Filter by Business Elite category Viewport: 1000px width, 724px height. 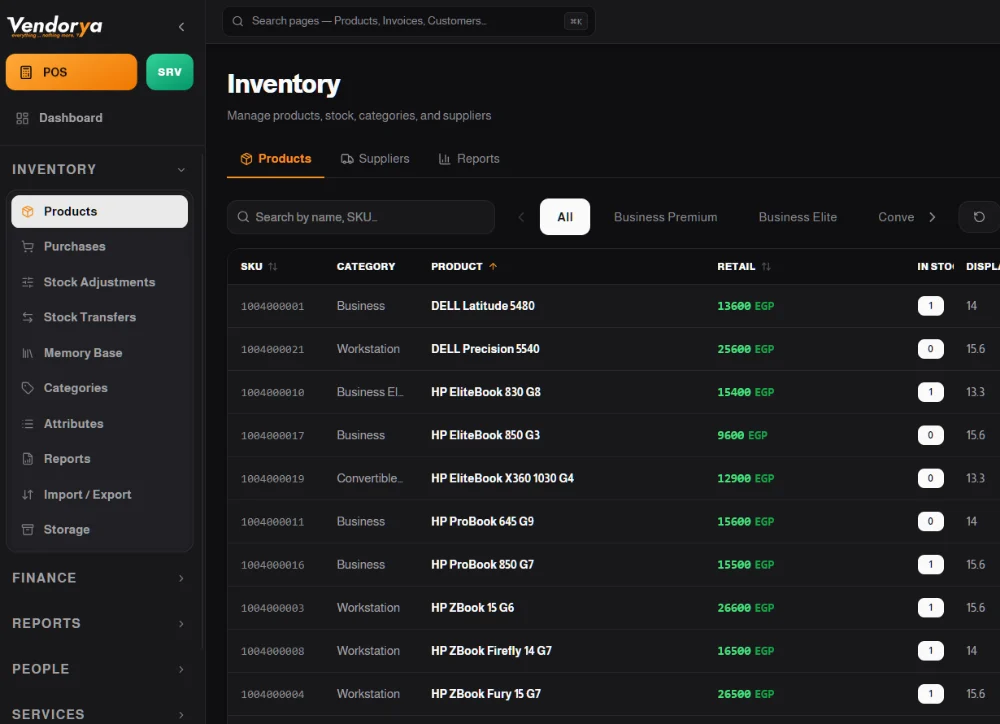coord(797,217)
